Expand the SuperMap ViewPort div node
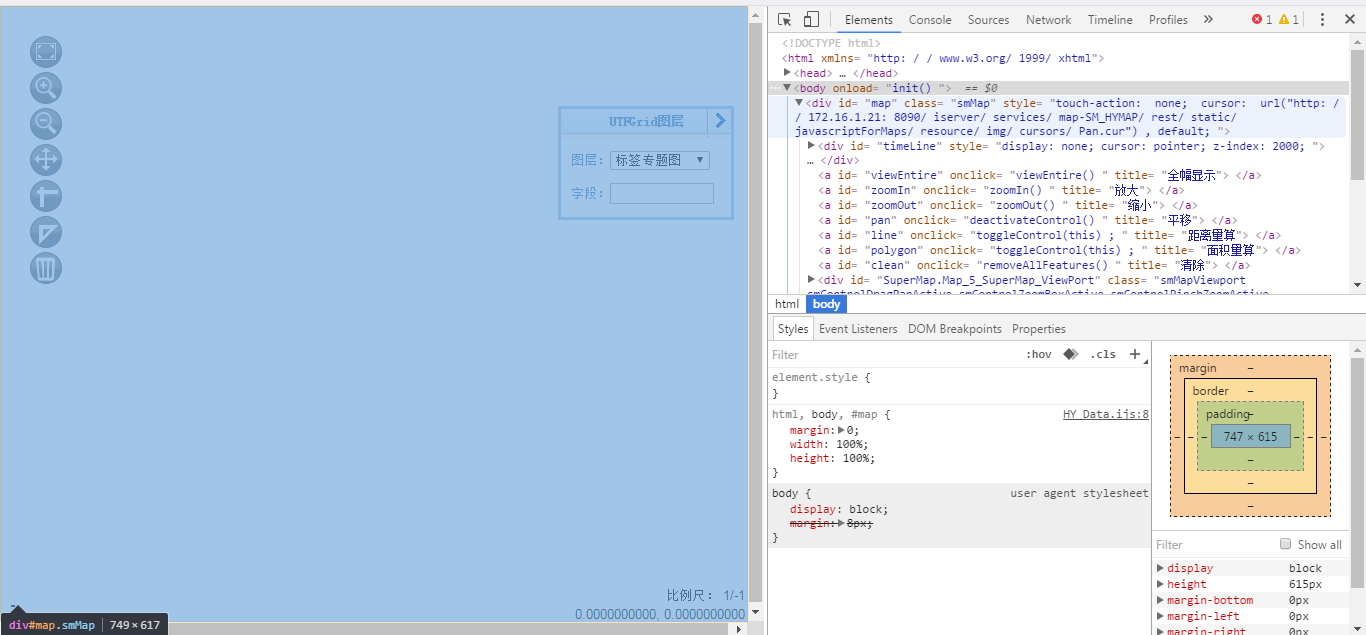Screen dimensions: 1366x635 coord(812,280)
